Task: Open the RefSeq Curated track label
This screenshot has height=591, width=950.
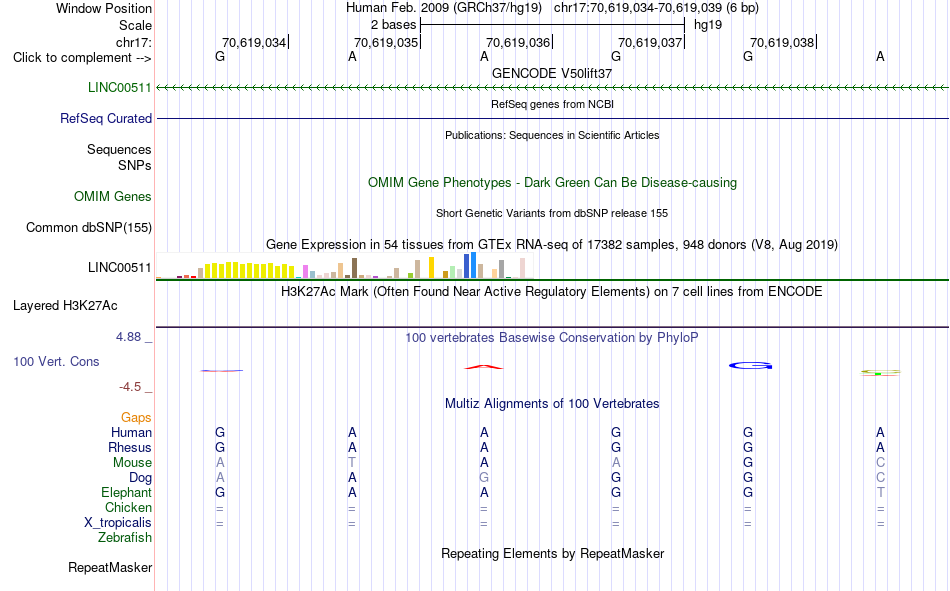Action: point(106,118)
